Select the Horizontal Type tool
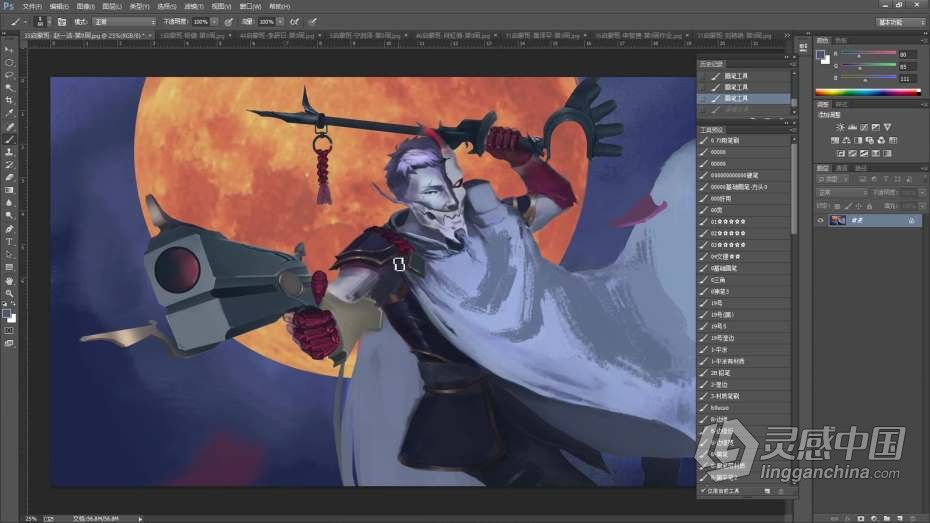The image size is (930, 523). pos(9,242)
